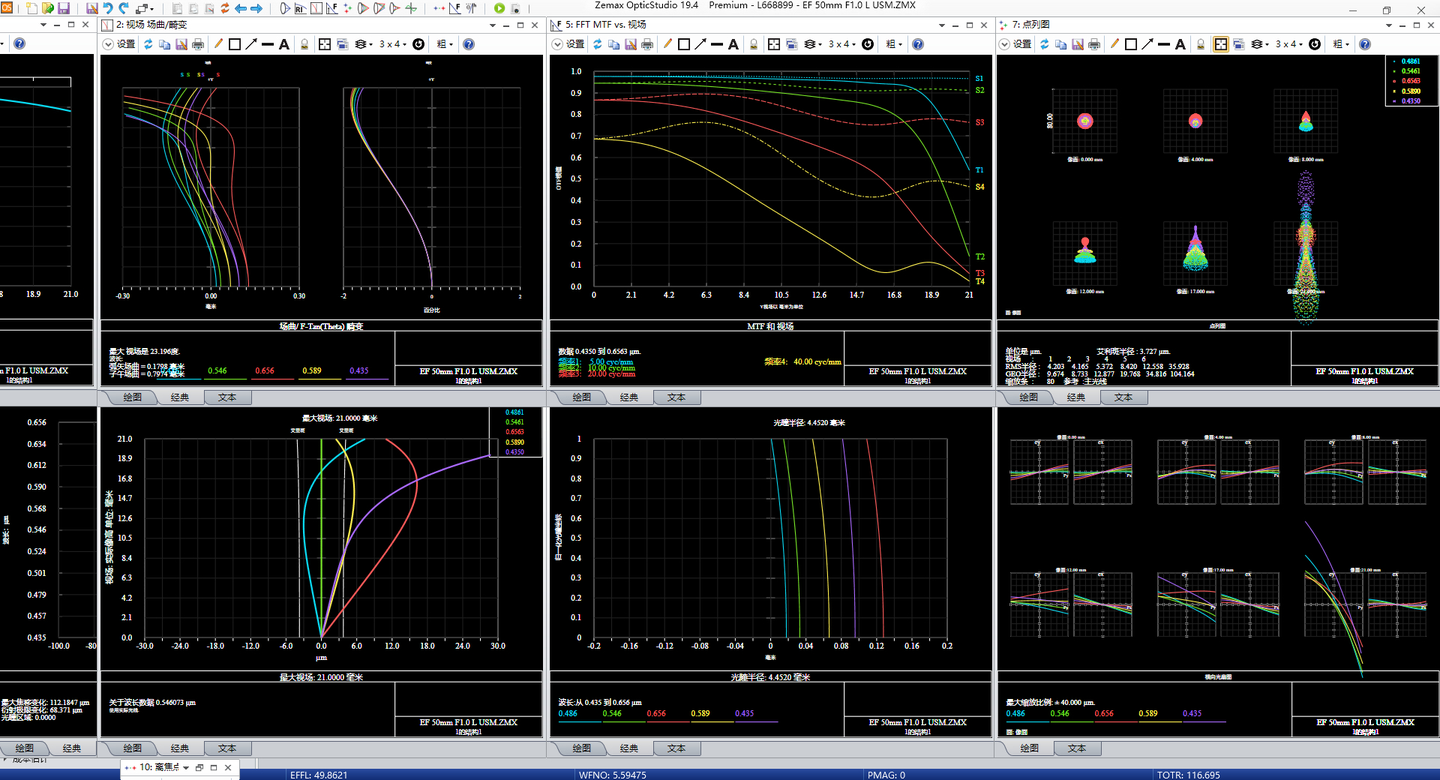This screenshot has width=1440, height=780.
Task: Print the FFT MTF vs. 视场 plot
Action: 646,44
